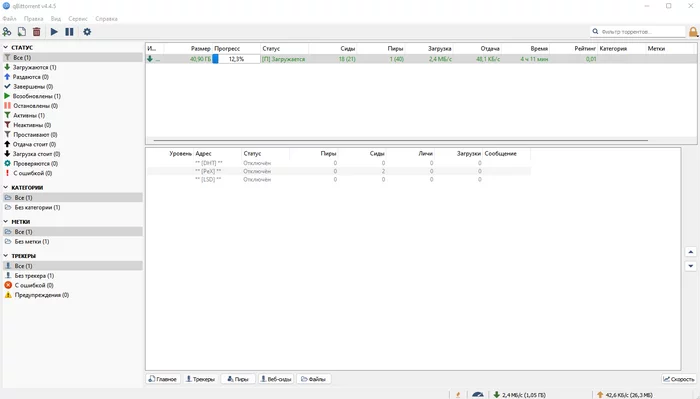Click the add torrent link icon

pyautogui.click(x=7, y=32)
